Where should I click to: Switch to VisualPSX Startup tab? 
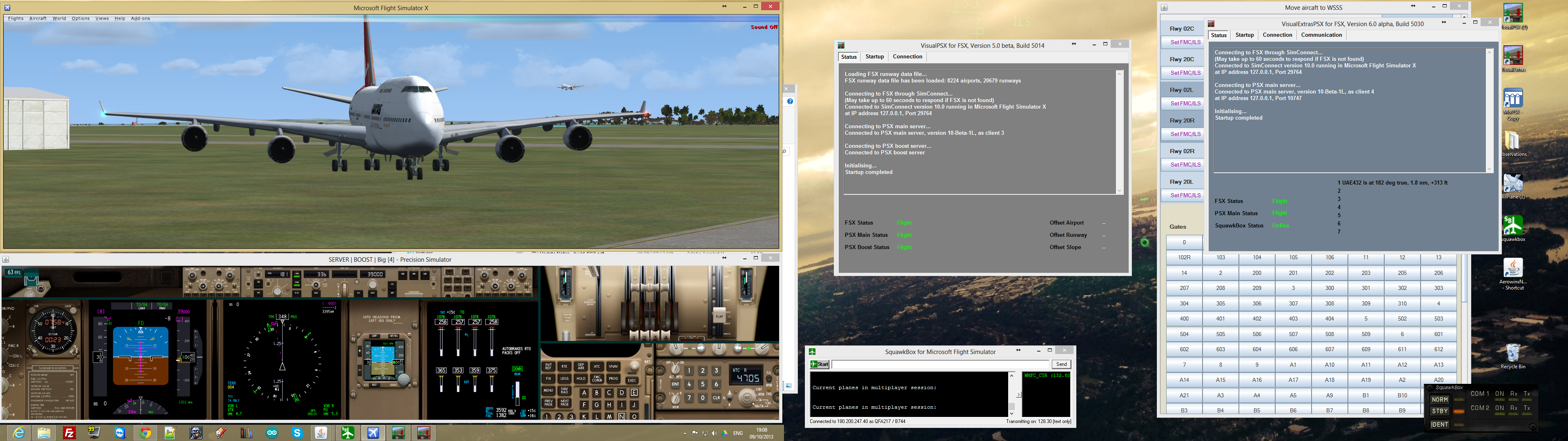(x=875, y=57)
